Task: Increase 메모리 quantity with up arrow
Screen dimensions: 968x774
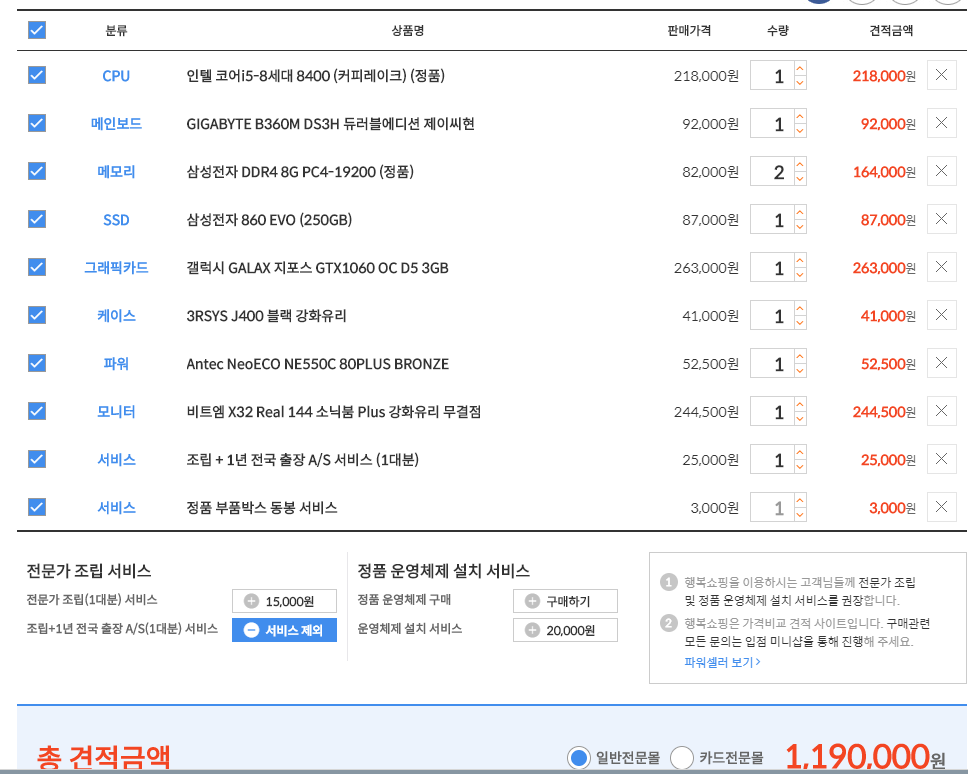Action: click(x=800, y=165)
